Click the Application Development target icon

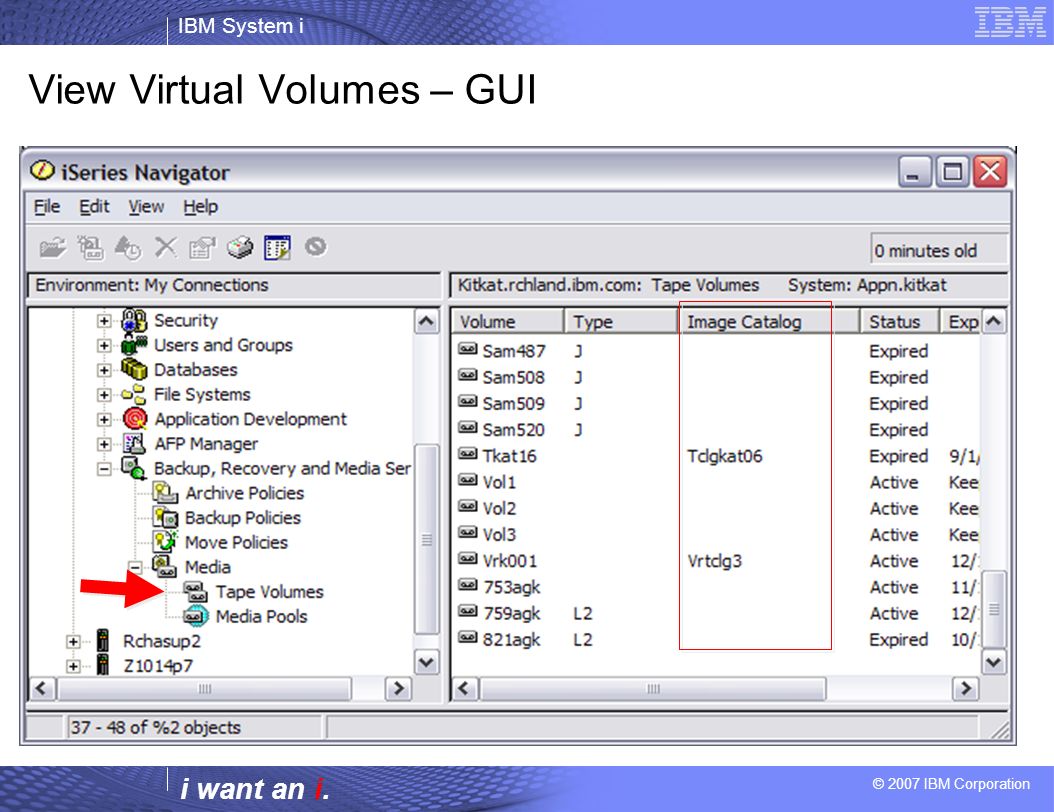pos(135,419)
